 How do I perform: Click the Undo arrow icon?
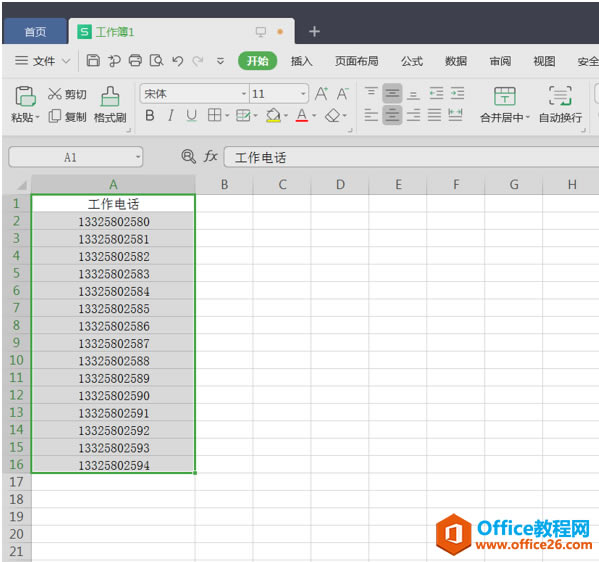pos(177,60)
